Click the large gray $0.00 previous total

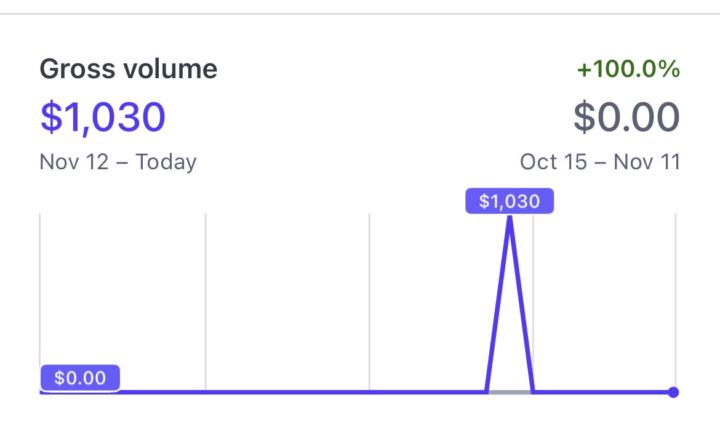[626, 117]
